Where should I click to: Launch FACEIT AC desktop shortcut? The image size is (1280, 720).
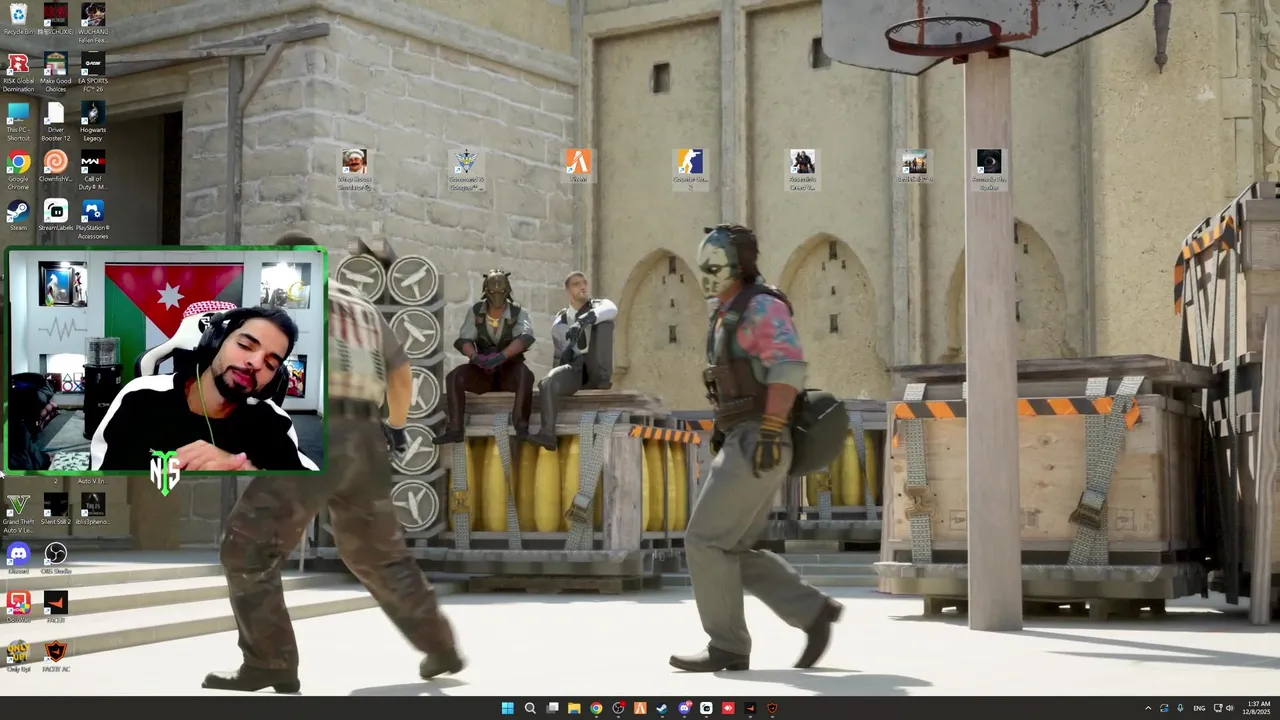coord(55,656)
